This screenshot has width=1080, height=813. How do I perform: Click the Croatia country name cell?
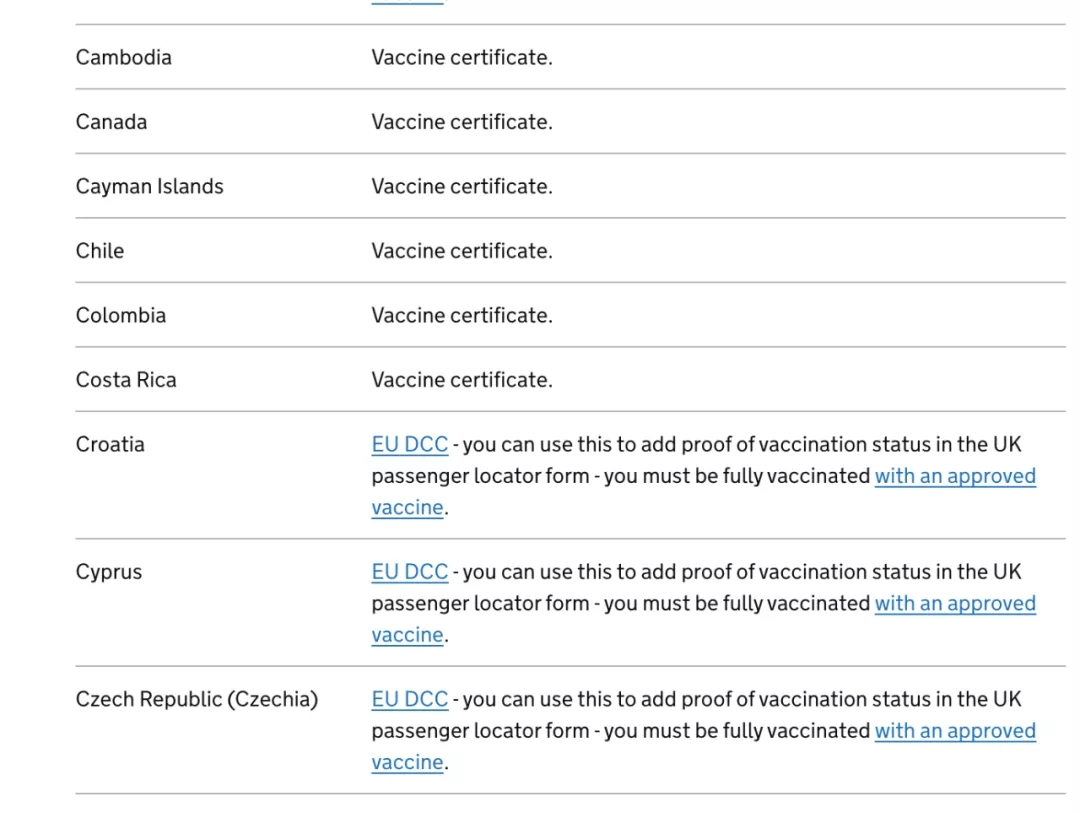coord(110,445)
